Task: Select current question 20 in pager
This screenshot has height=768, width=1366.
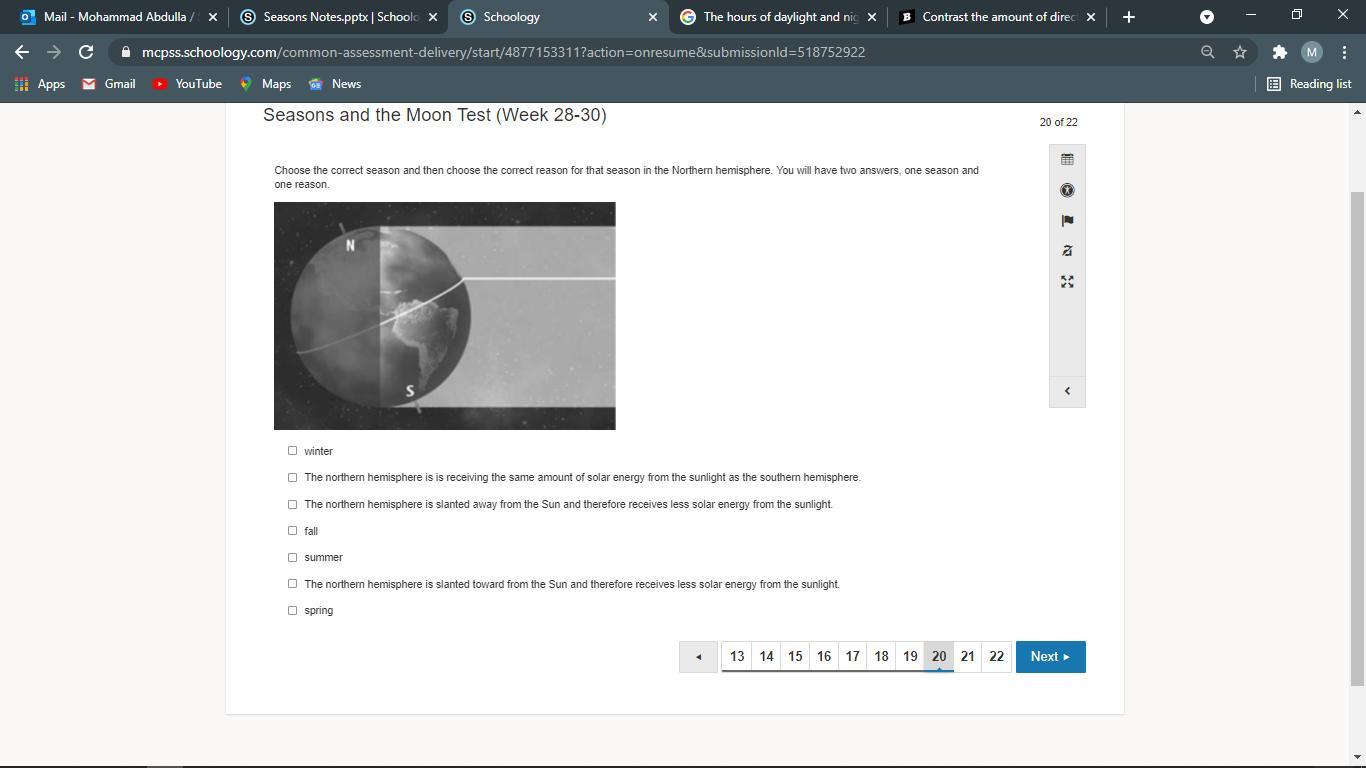Action: click(939, 657)
